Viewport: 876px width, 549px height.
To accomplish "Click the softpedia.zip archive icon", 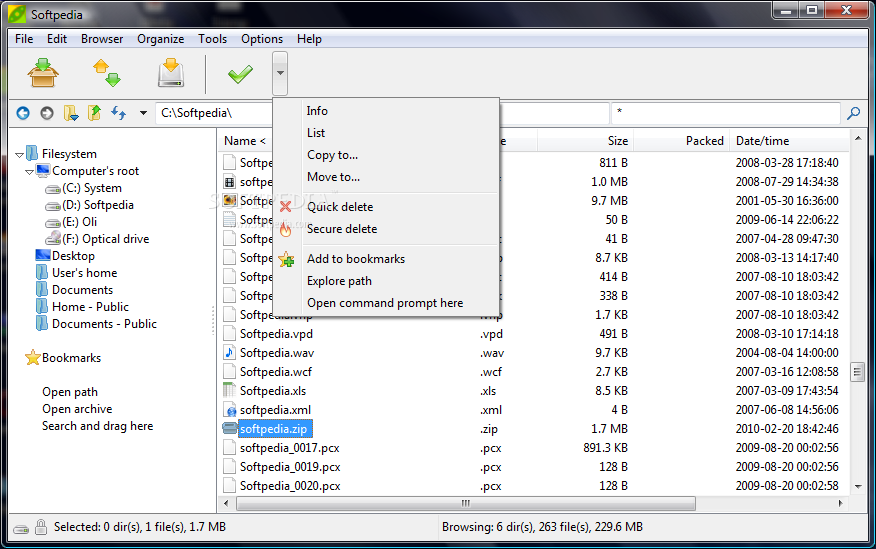I will point(230,428).
